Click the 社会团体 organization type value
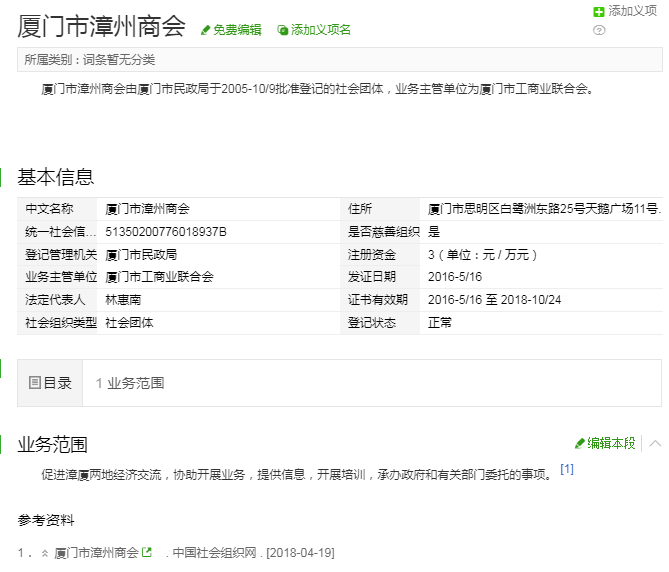The image size is (669, 572). (129, 322)
